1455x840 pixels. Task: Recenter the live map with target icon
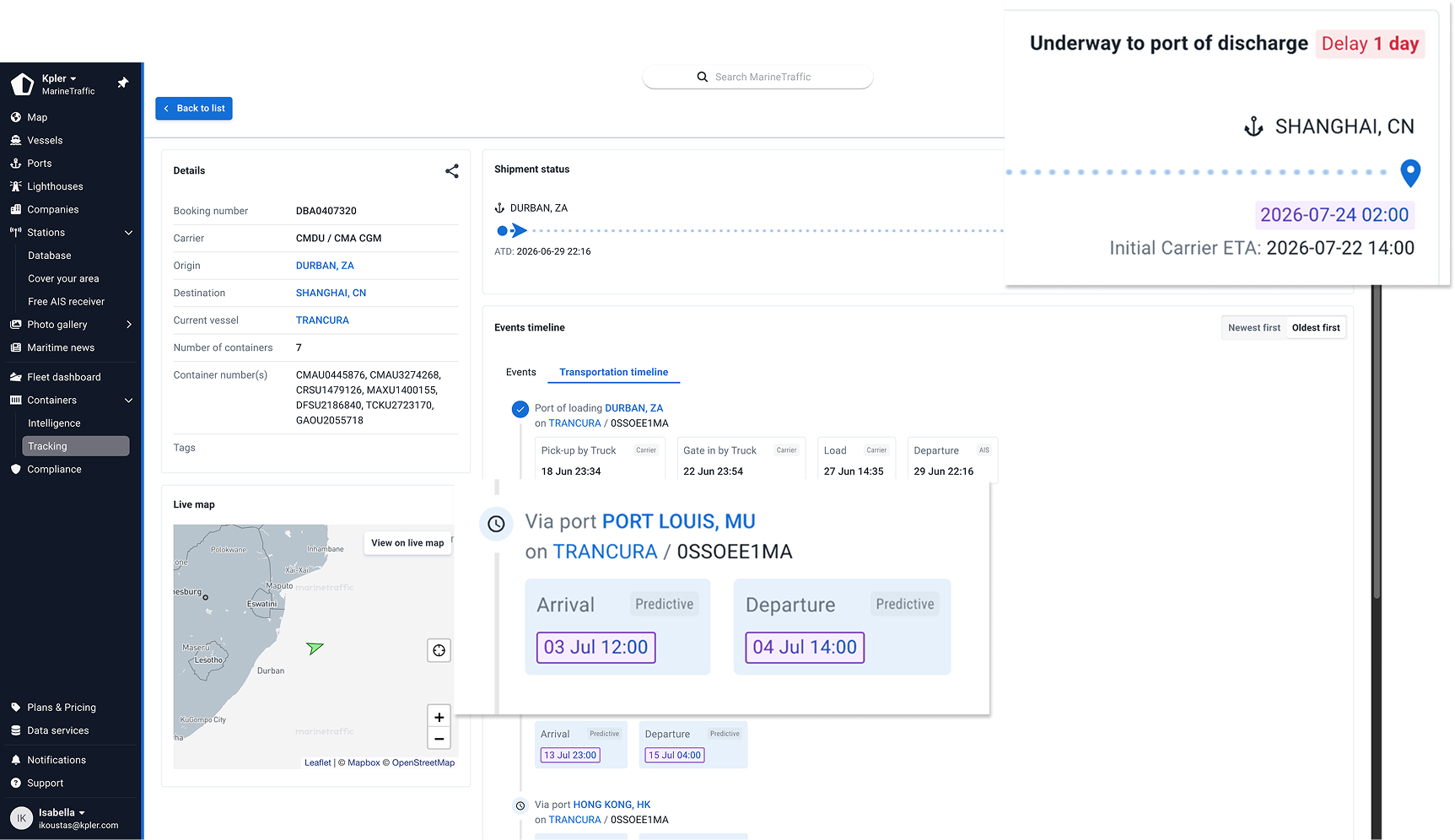tap(439, 650)
